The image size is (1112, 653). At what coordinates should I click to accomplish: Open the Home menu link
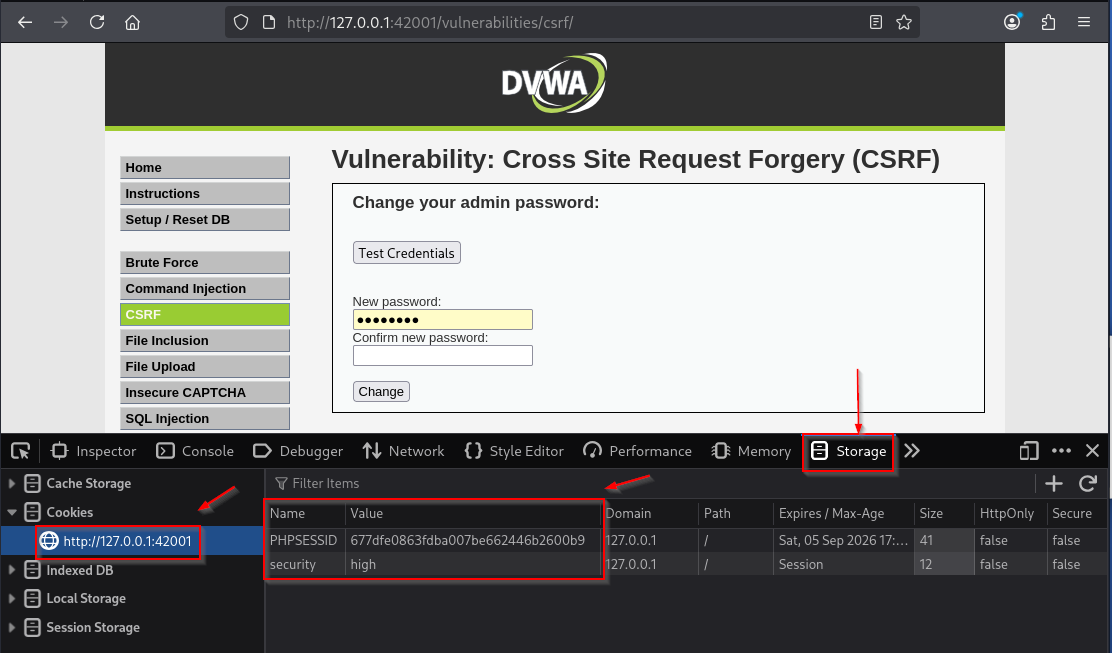click(205, 167)
